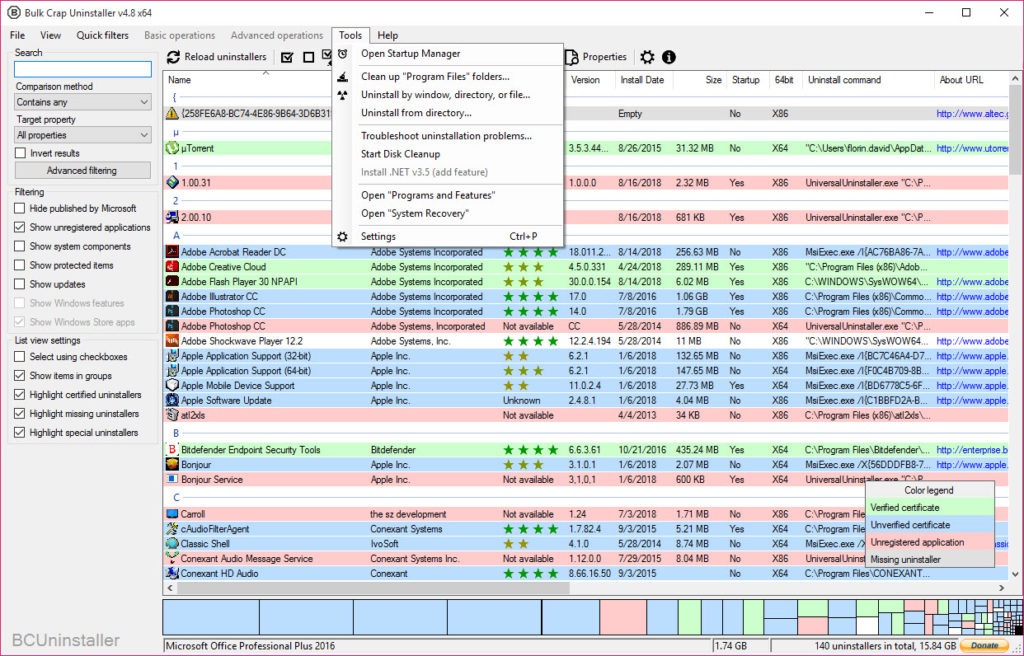Click the info circle toolbar icon
The image size is (1024, 656).
click(x=669, y=57)
